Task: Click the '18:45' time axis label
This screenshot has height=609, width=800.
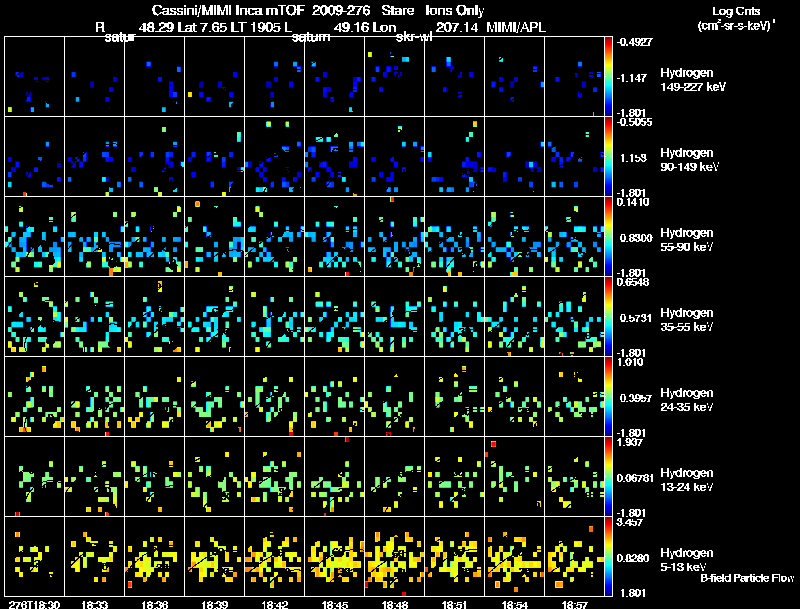Action: pos(335,604)
